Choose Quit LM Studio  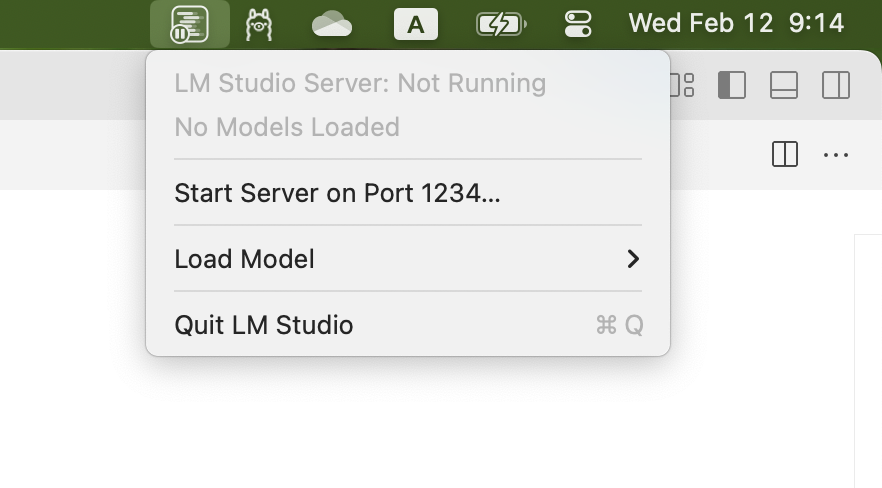(x=264, y=325)
